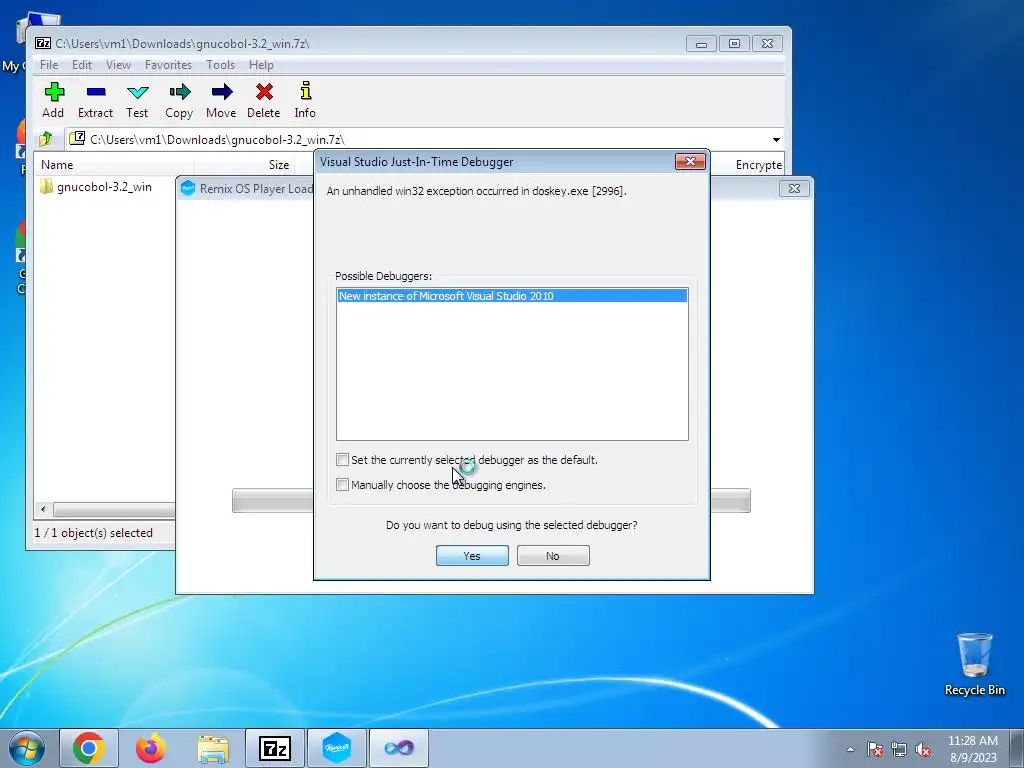
Task: Show hidden system tray icons
Action: click(850, 749)
